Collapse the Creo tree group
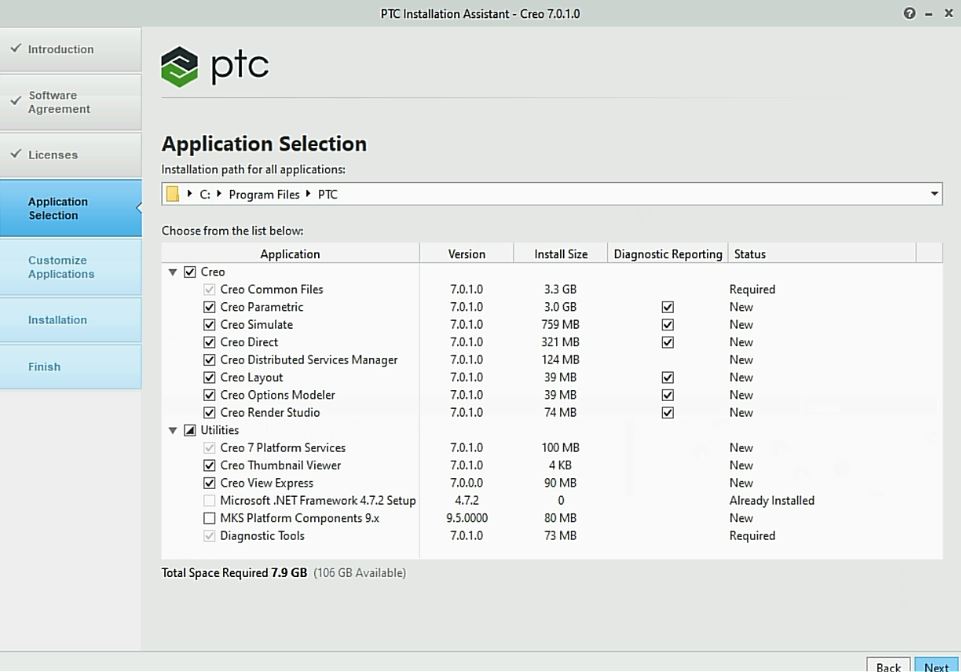The image size is (961, 672). coord(173,272)
